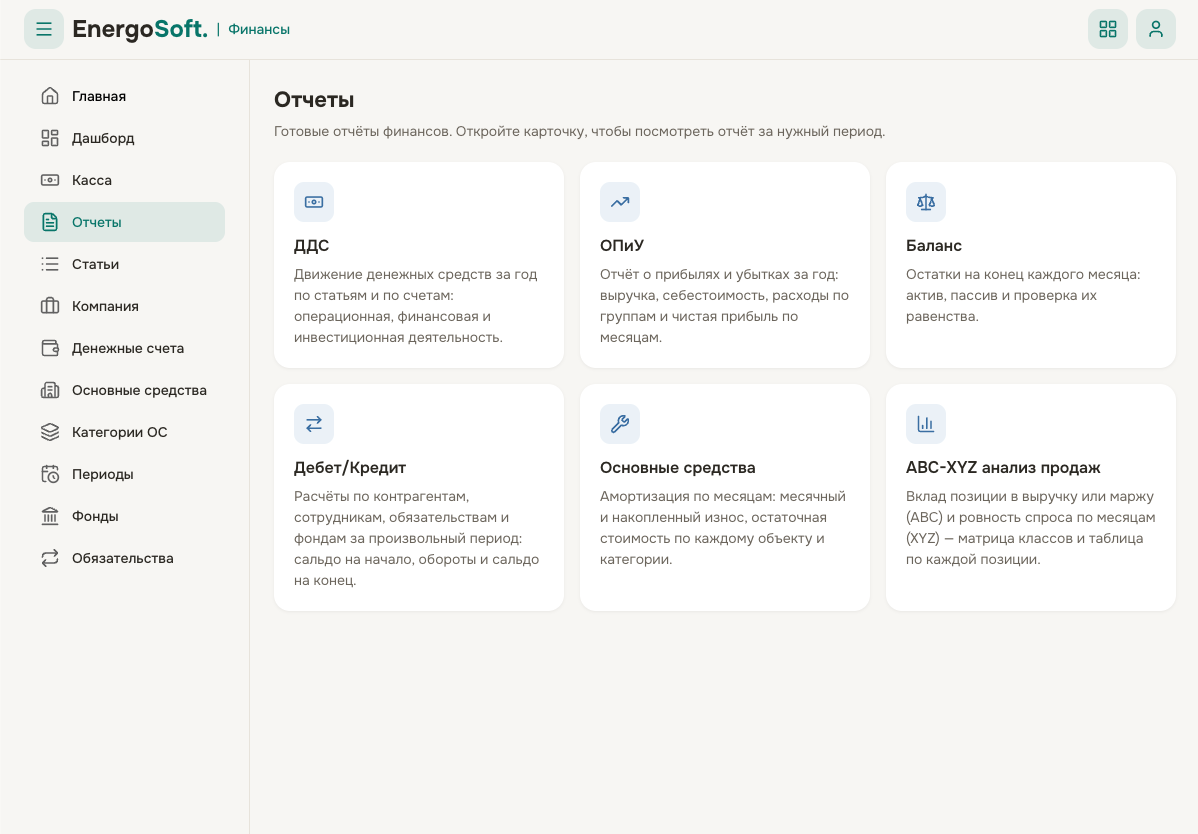The image size is (1198, 834).
Task: Click the bar chart icon on ABC-XYZ card
Action: (926, 424)
